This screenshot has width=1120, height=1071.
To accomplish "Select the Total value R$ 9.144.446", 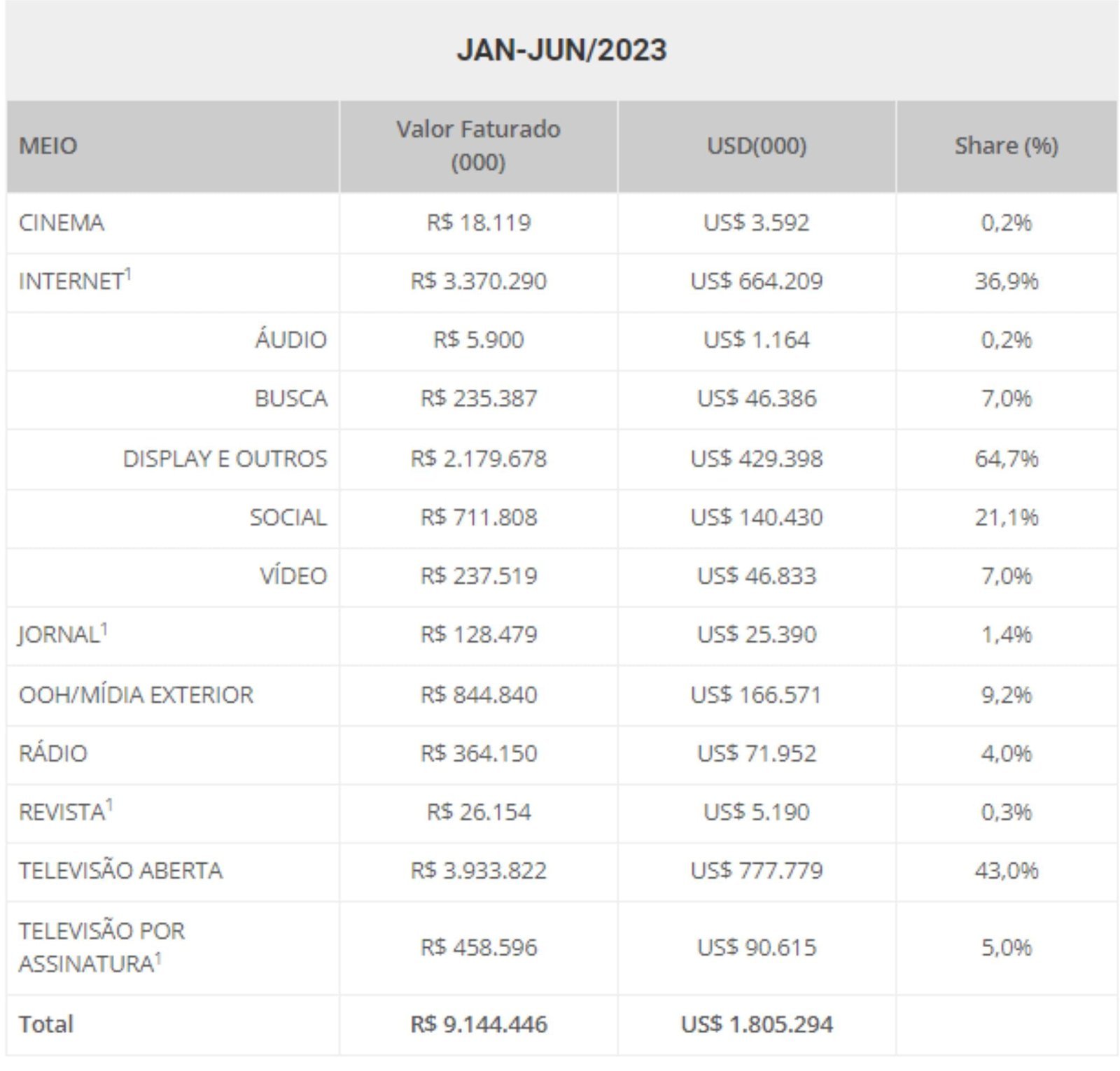I will click(x=478, y=1025).
